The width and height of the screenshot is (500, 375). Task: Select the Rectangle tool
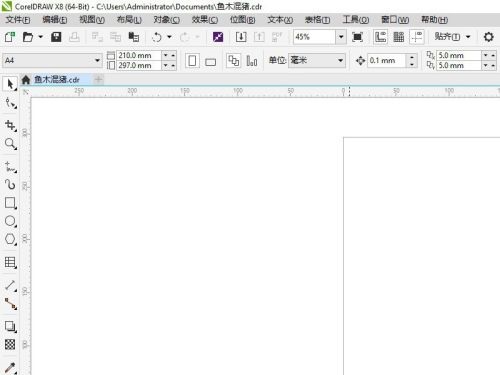pyautogui.click(x=10, y=203)
